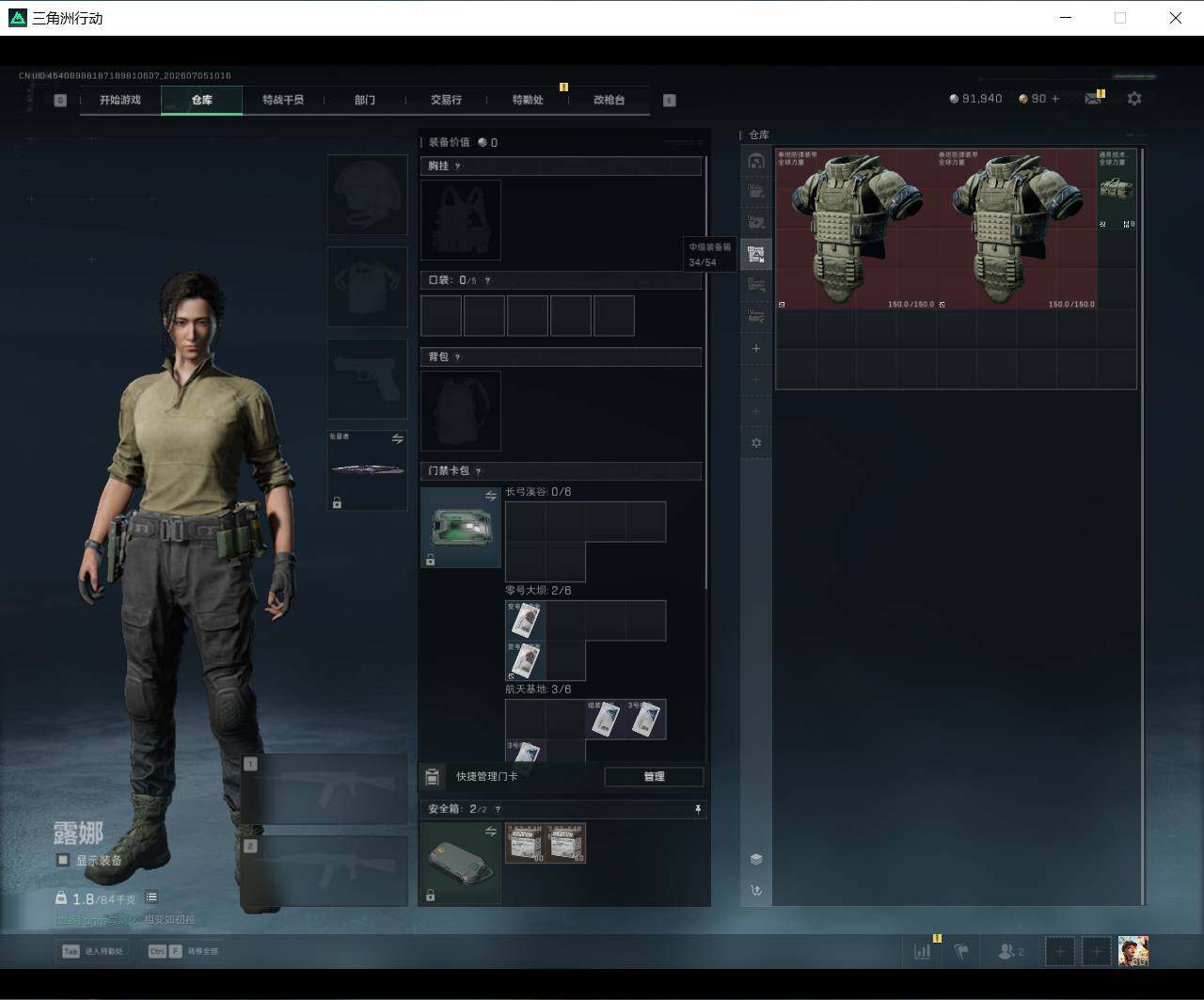The height and width of the screenshot is (1000, 1204).
Task: Open the settings gear in top bar
Action: pos(1134,98)
